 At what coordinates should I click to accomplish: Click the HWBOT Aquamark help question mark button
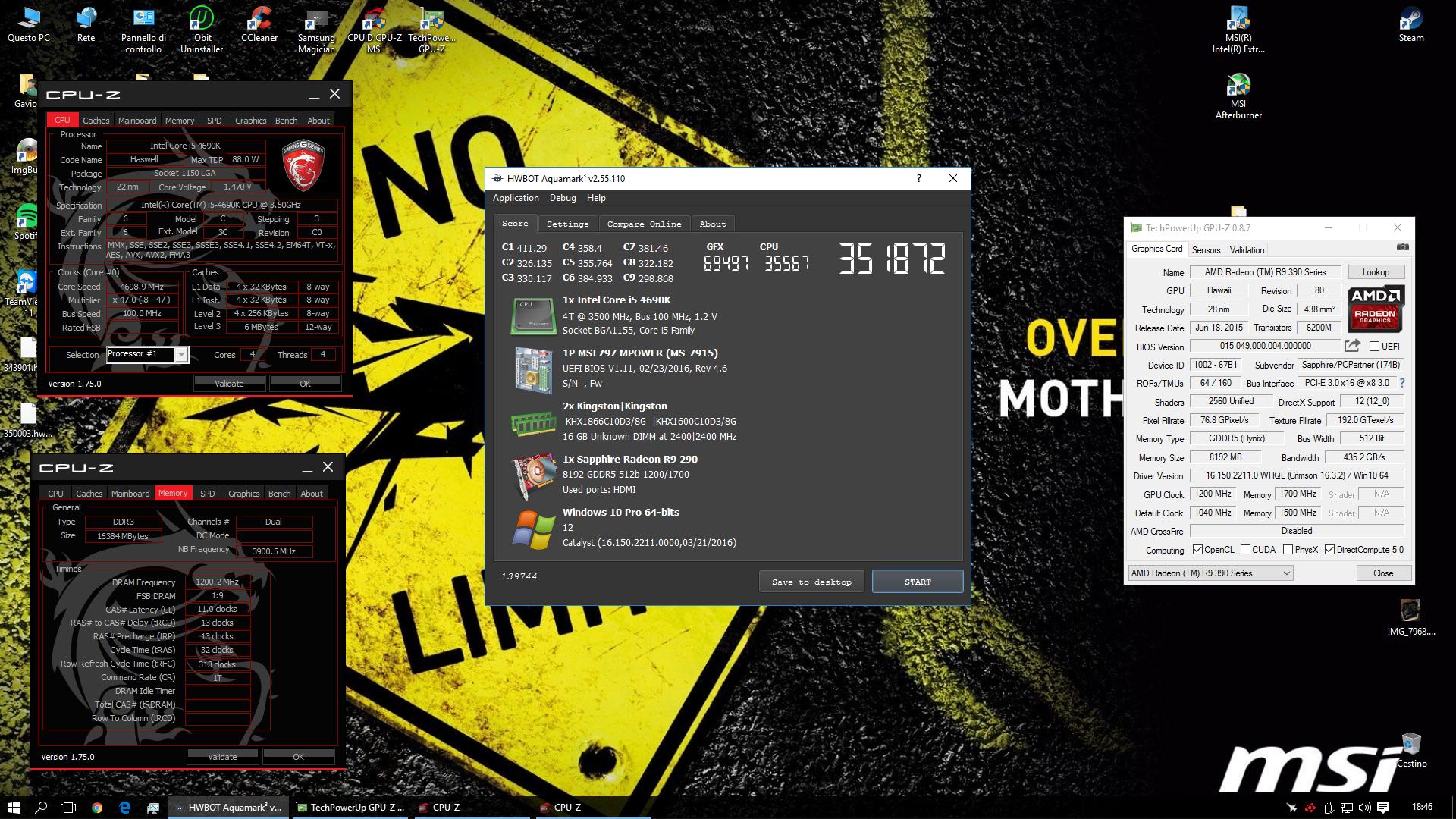tap(918, 178)
